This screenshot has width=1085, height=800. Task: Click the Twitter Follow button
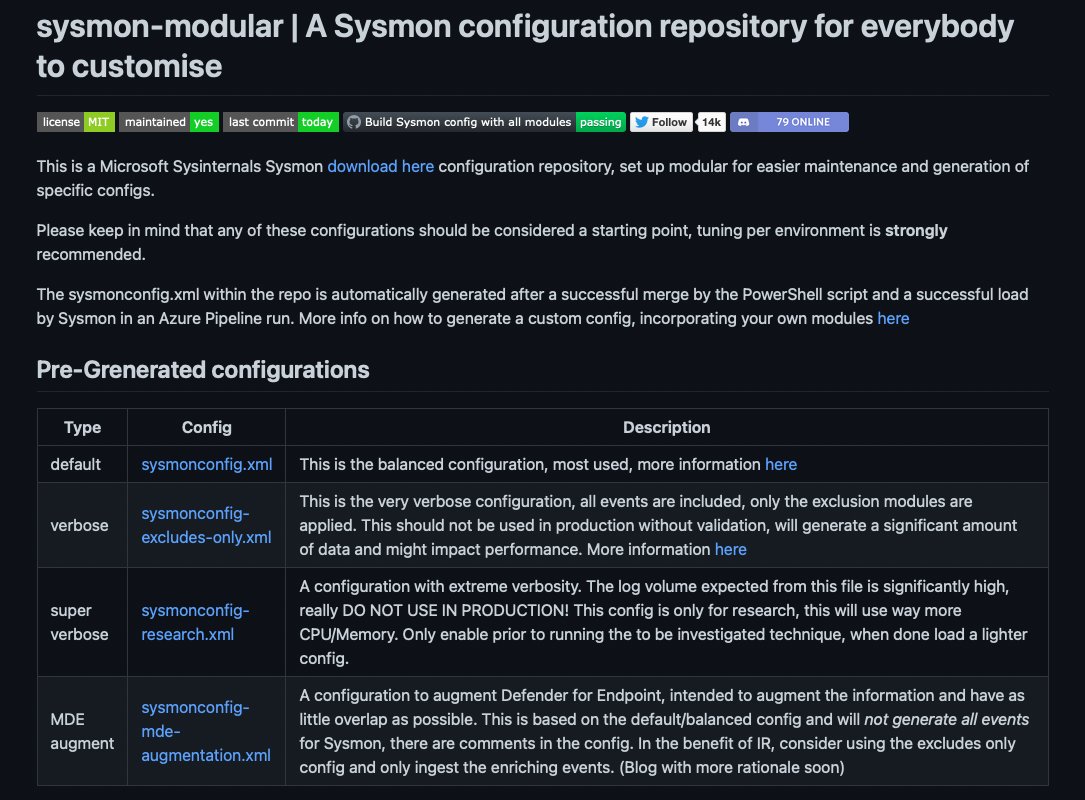tap(661, 122)
